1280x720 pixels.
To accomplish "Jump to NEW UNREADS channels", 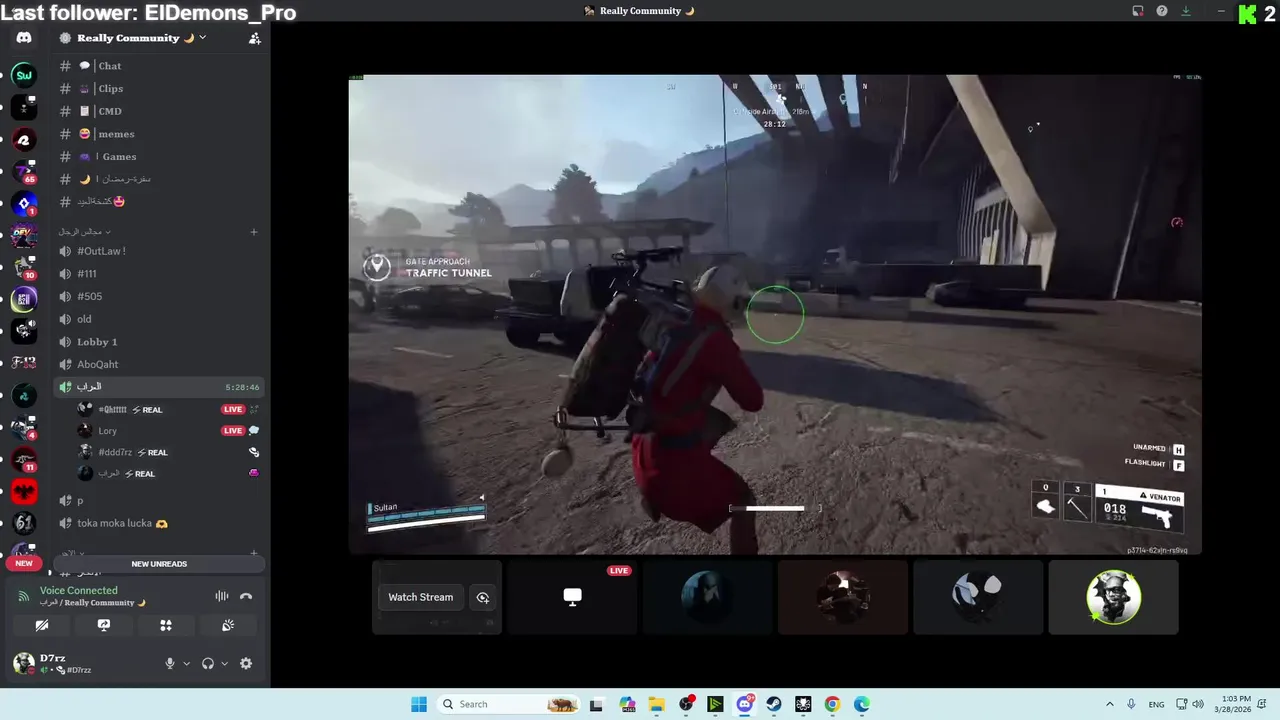I will click(159, 564).
